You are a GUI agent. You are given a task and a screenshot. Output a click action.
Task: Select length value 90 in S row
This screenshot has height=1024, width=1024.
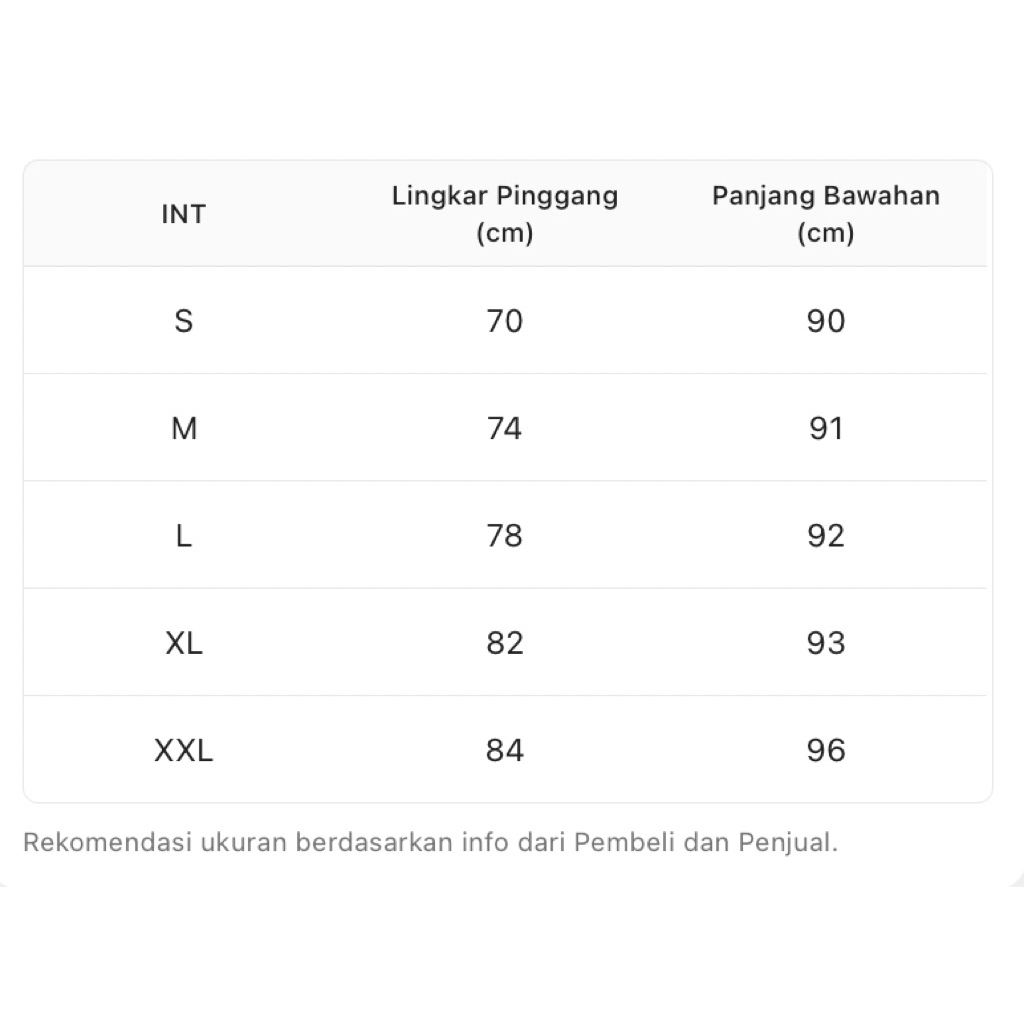point(826,321)
